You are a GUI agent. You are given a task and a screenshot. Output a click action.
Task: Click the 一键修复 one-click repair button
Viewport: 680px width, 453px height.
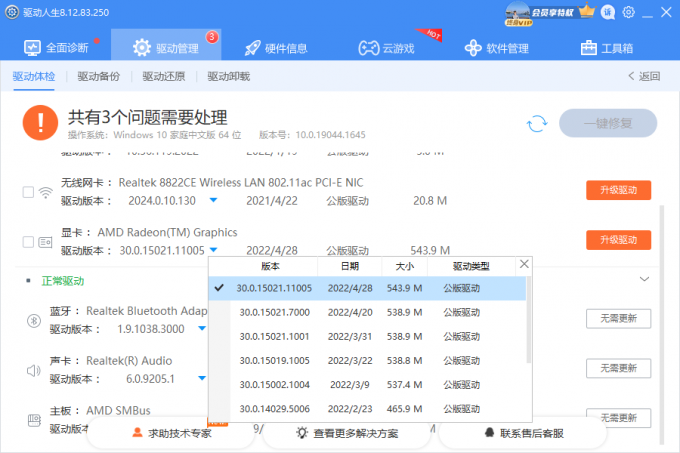click(x=608, y=124)
